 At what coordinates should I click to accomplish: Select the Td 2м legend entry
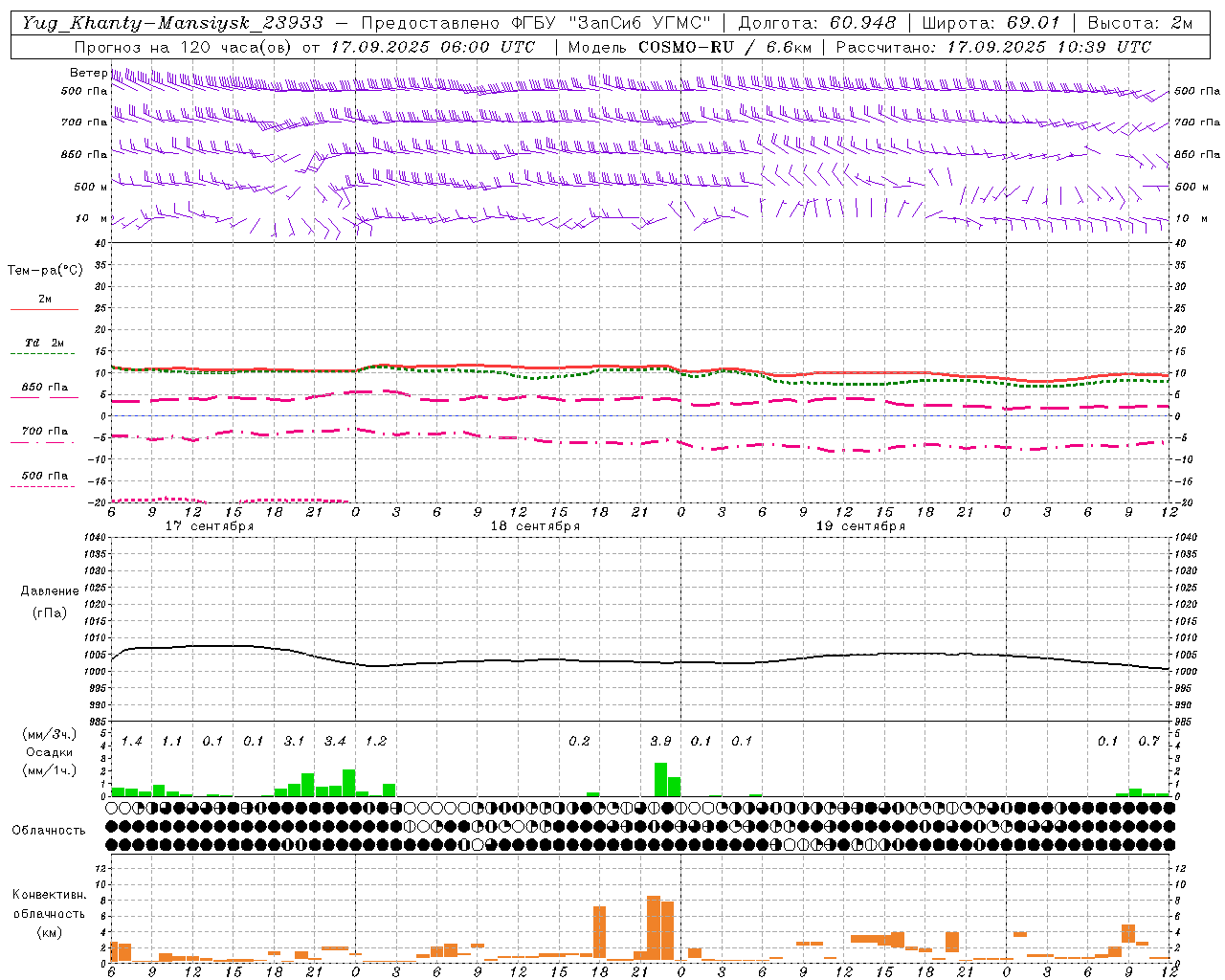[45, 343]
